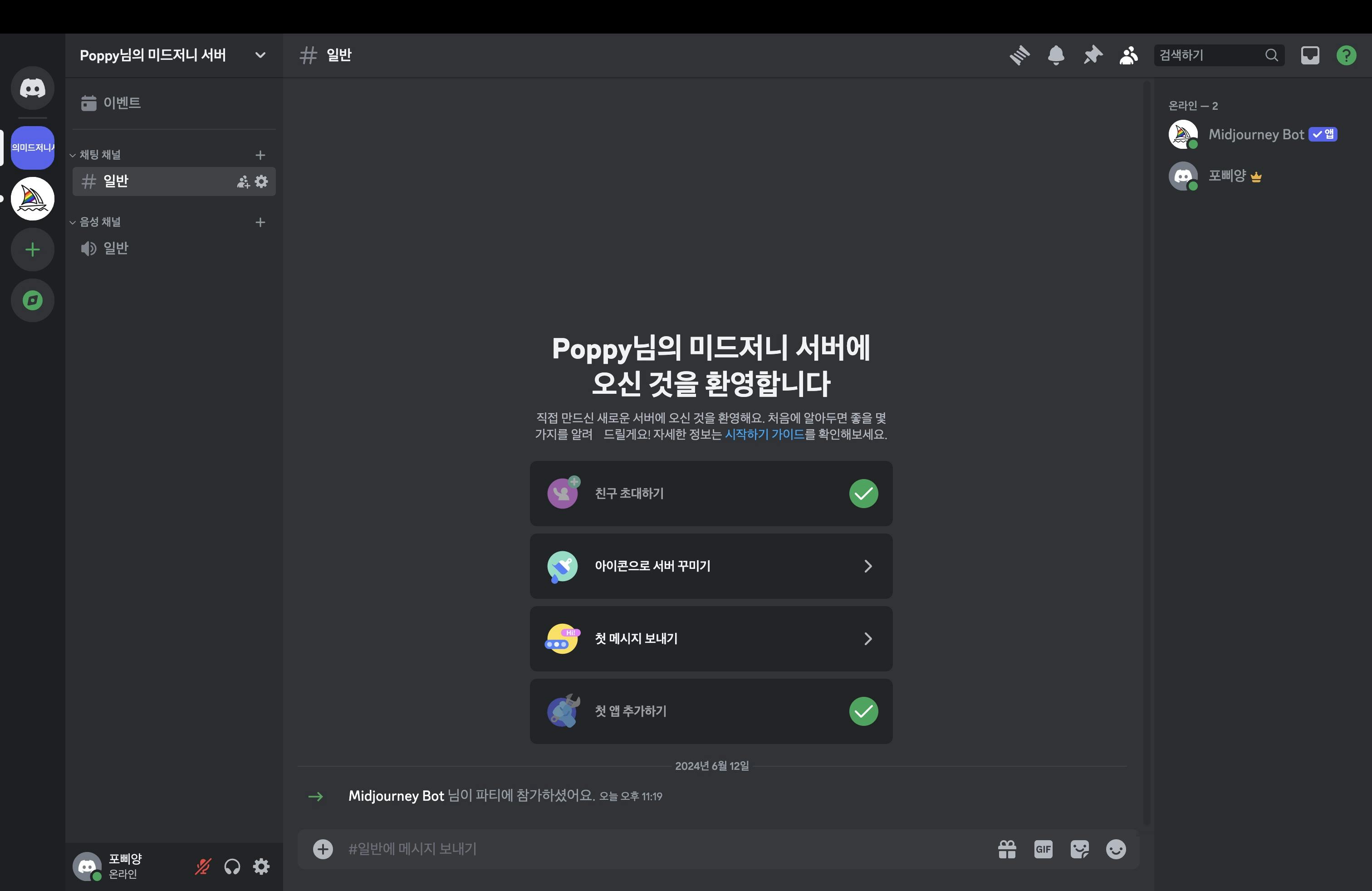This screenshot has width=1372, height=891.
Task: Open pinned messages with pin icon
Action: point(1092,55)
